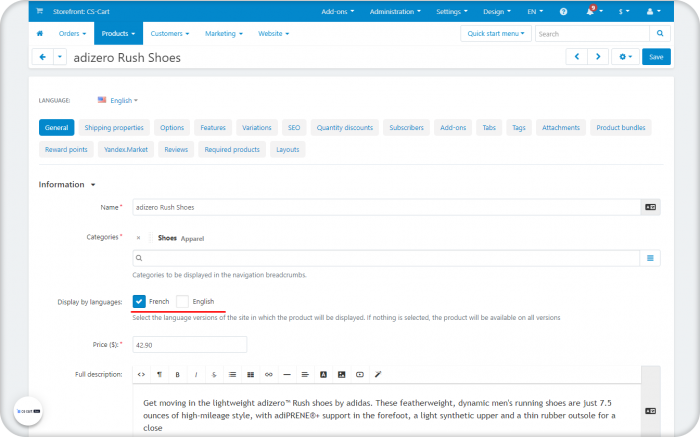Open the Marketing menu
This screenshot has width=700, height=437.
click(x=224, y=33)
